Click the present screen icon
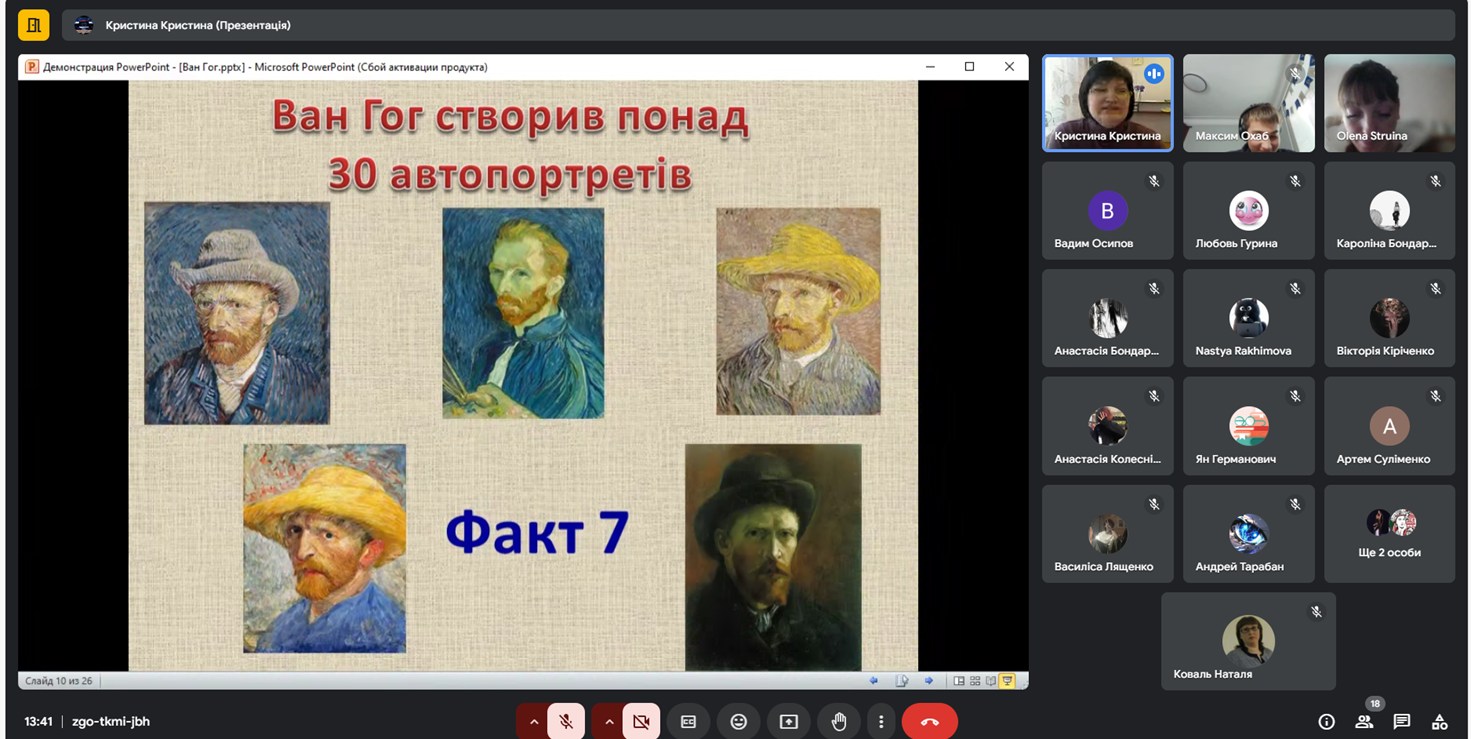The height and width of the screenshot is (739, 1471). [x=789, y=721]
